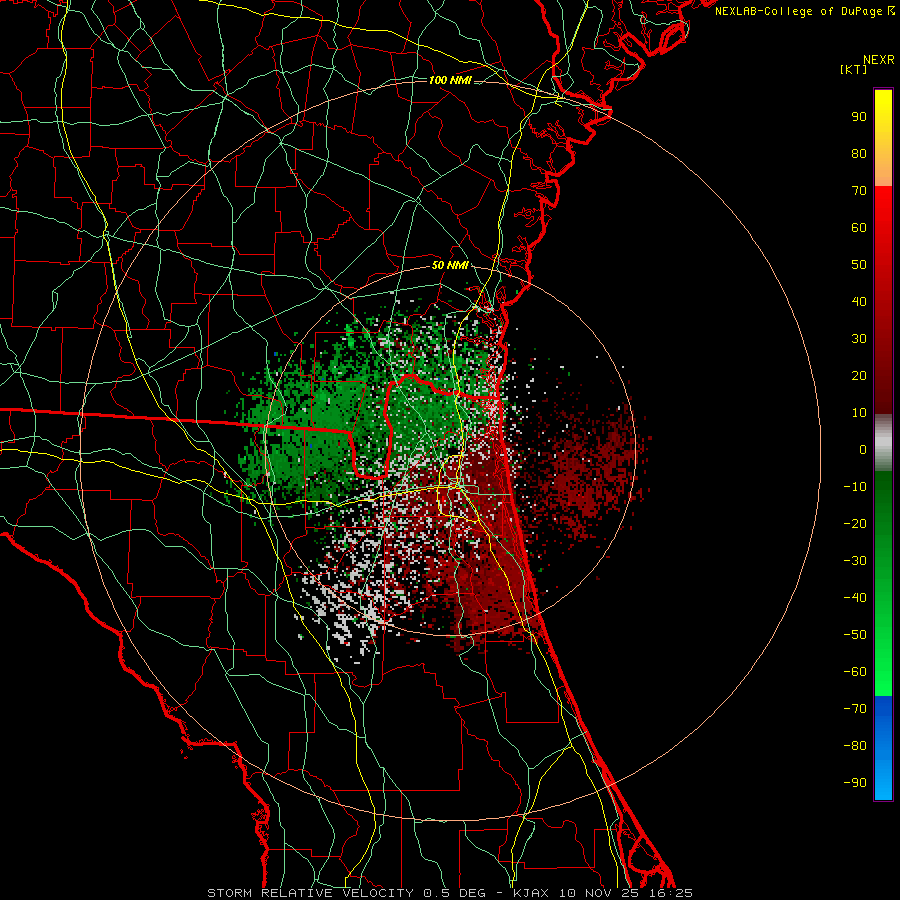Click the gray zero-velocity segment of color bar
The width and height of the screenshot is (900, 900).
coord(883,443)
